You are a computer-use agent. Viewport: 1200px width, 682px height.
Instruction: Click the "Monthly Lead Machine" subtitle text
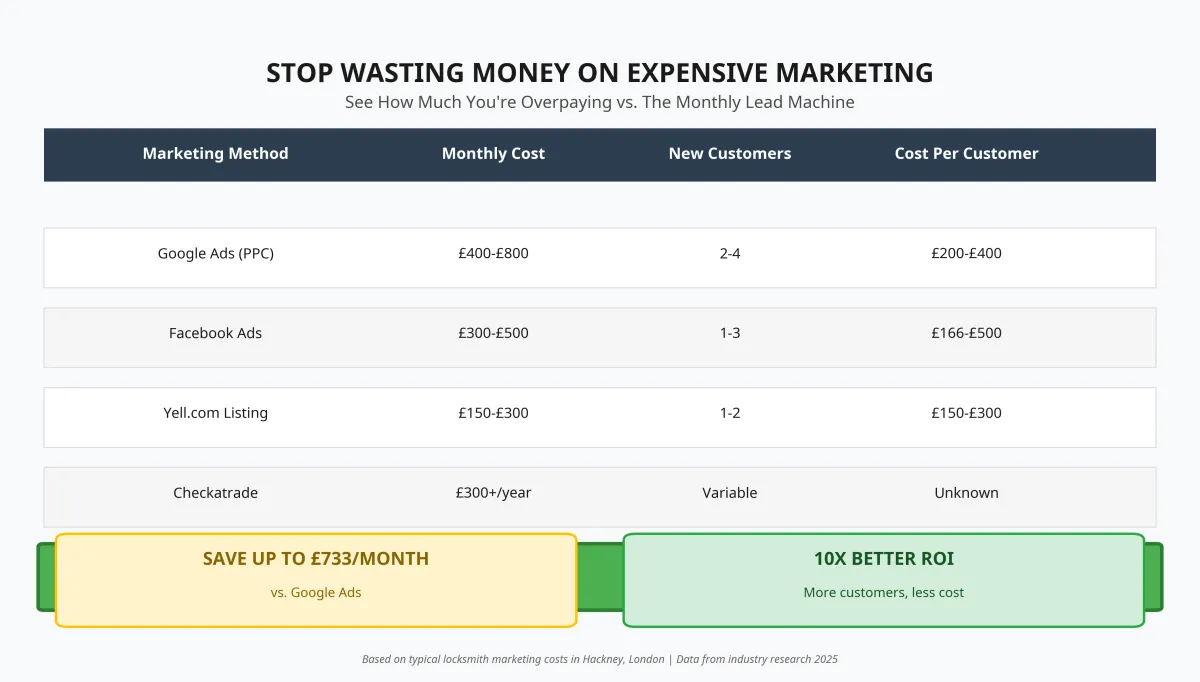[600, 102]
